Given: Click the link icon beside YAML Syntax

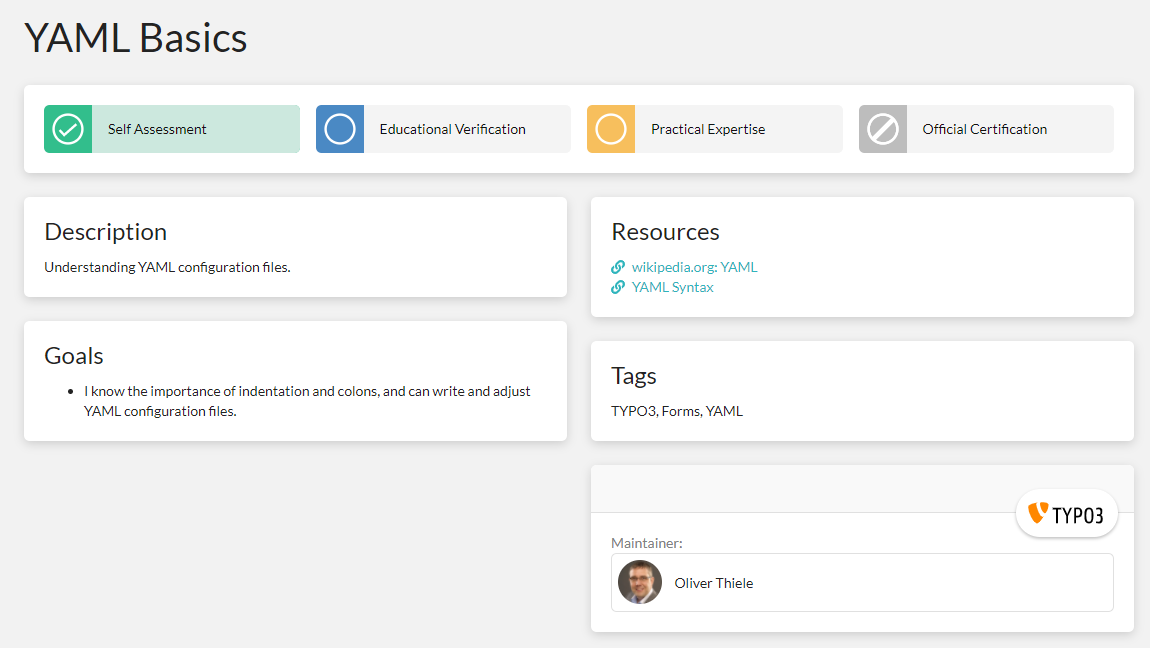Looking at the screenshot, I should pos(618,287).
